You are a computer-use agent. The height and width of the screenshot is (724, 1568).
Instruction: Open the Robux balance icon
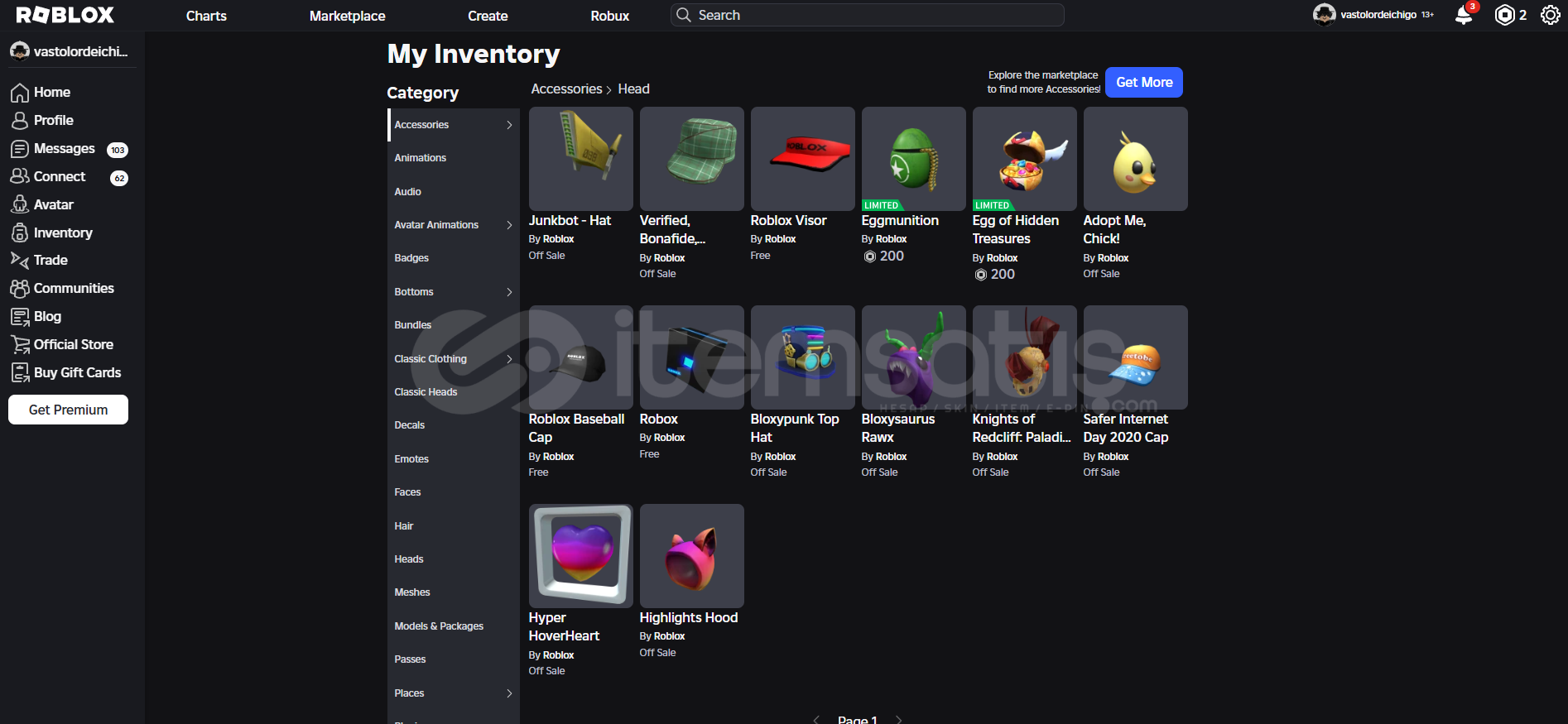pos(1504,15)
